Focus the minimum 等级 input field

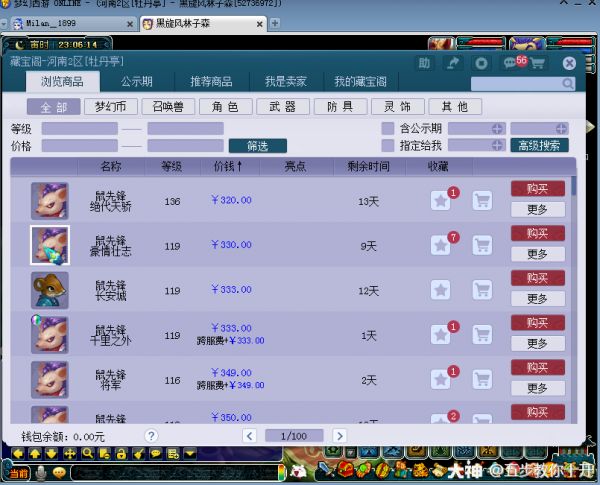80,129
